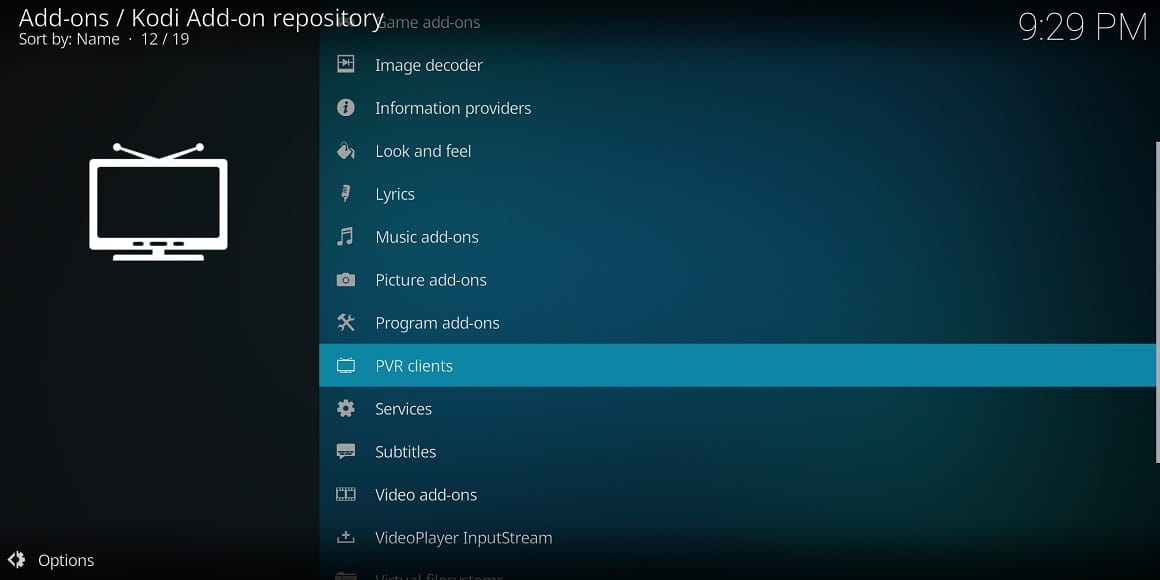Click the VideoPlayer InputStream download icon

coord(346,538)
